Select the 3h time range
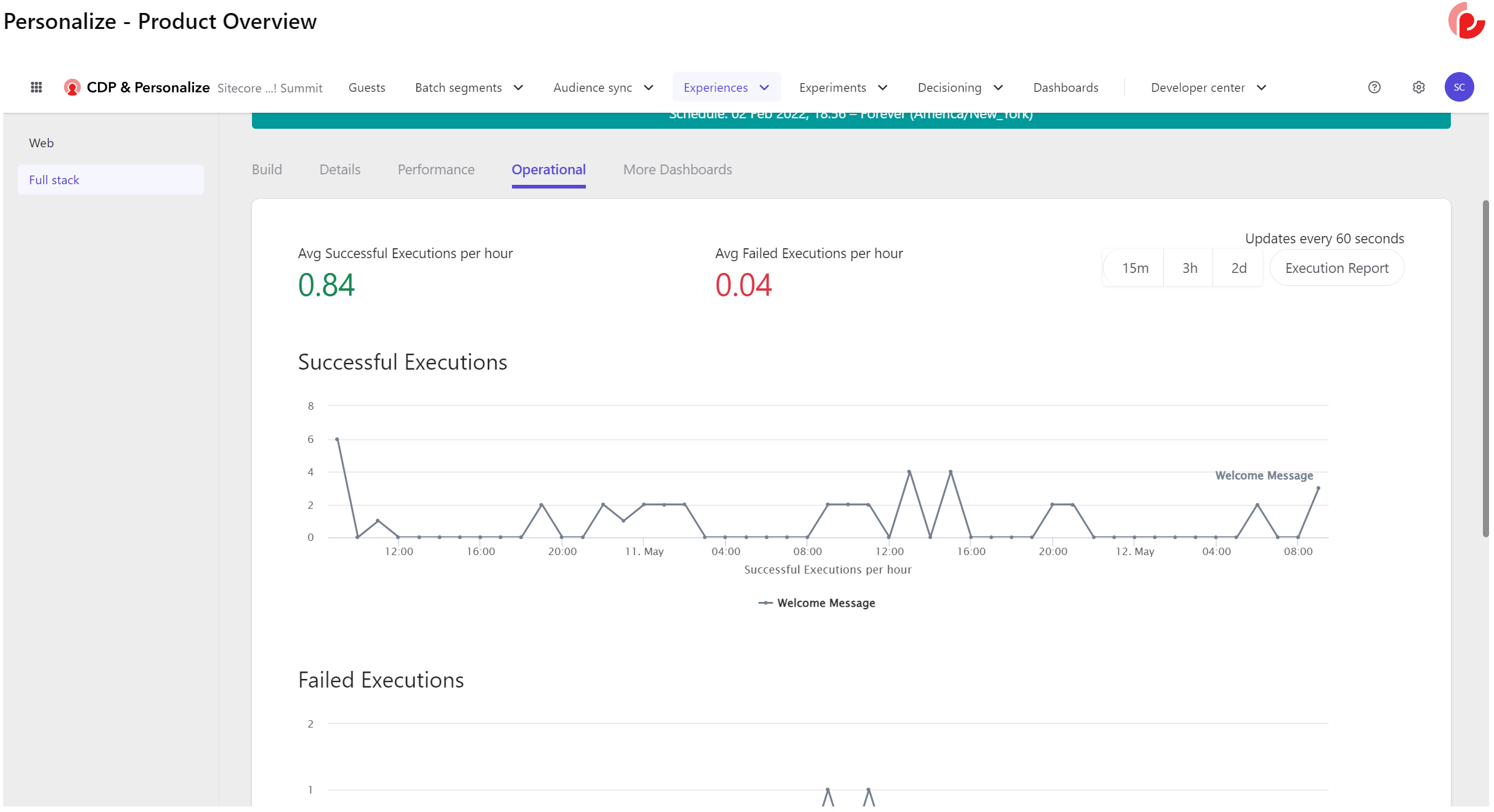 click(x=1189, y=268)
